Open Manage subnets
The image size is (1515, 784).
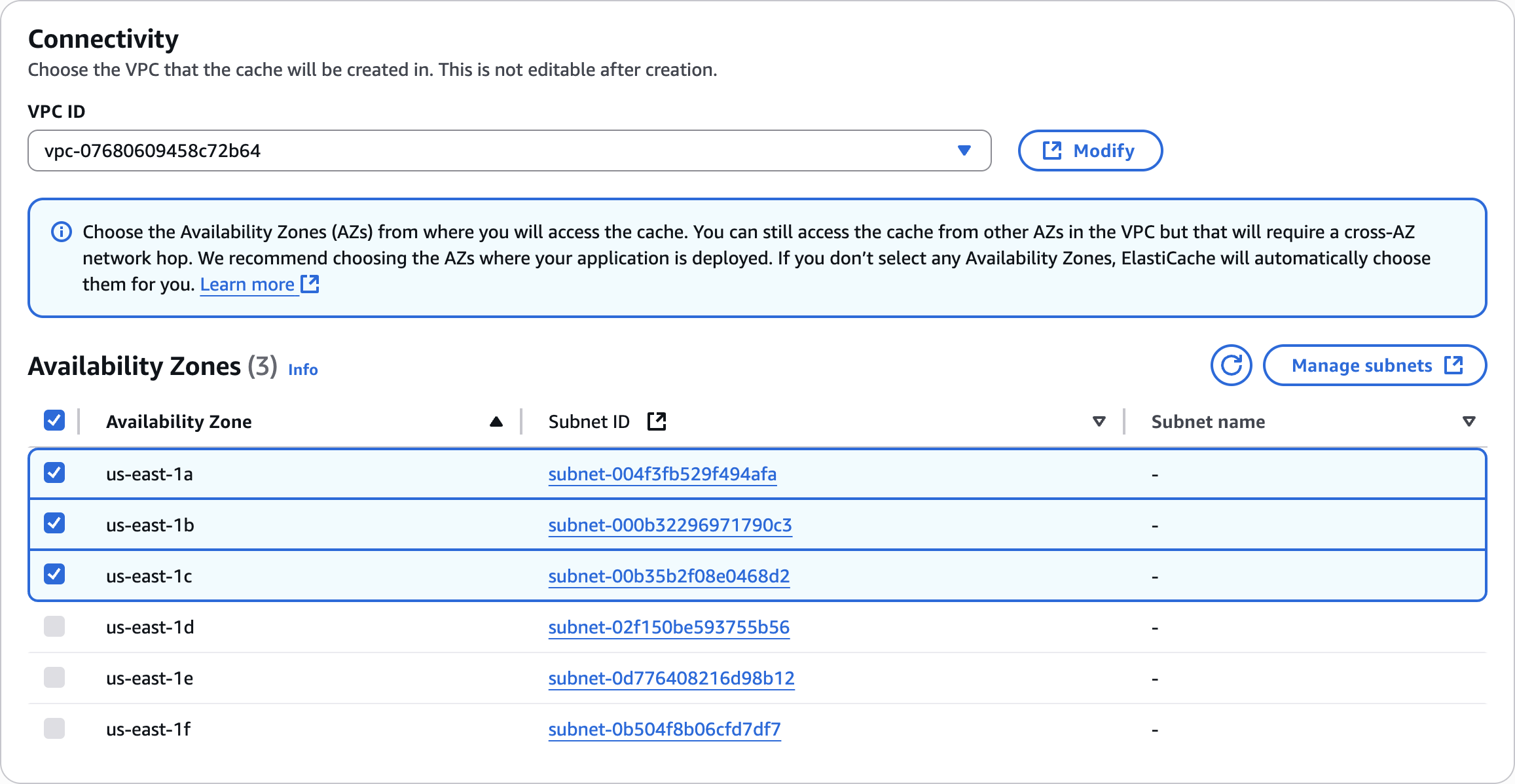pyautogui.click(x=1374, y=365)
